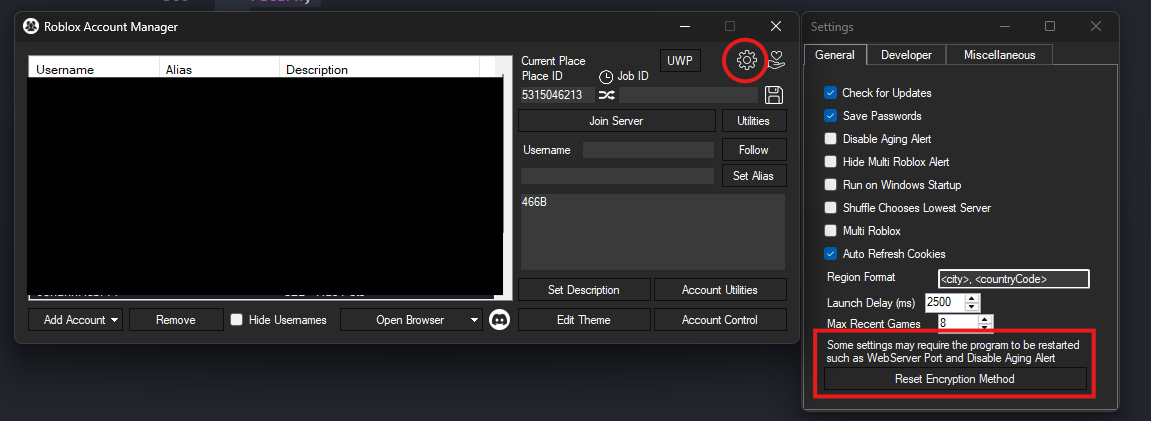Enable Hide Multi Roblox Alert
Screen dimensions: 1151x421
click(830, 161)
